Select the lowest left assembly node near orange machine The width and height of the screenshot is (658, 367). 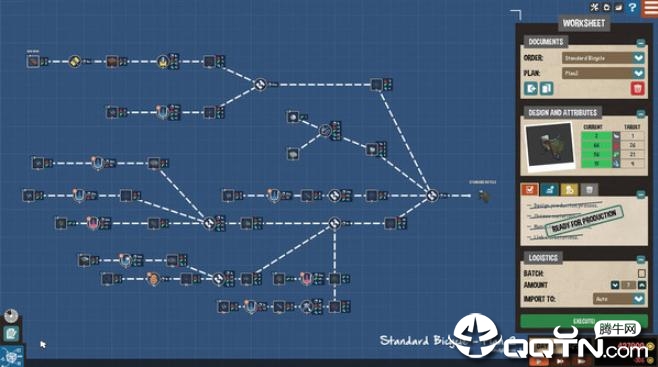(218, 279)
